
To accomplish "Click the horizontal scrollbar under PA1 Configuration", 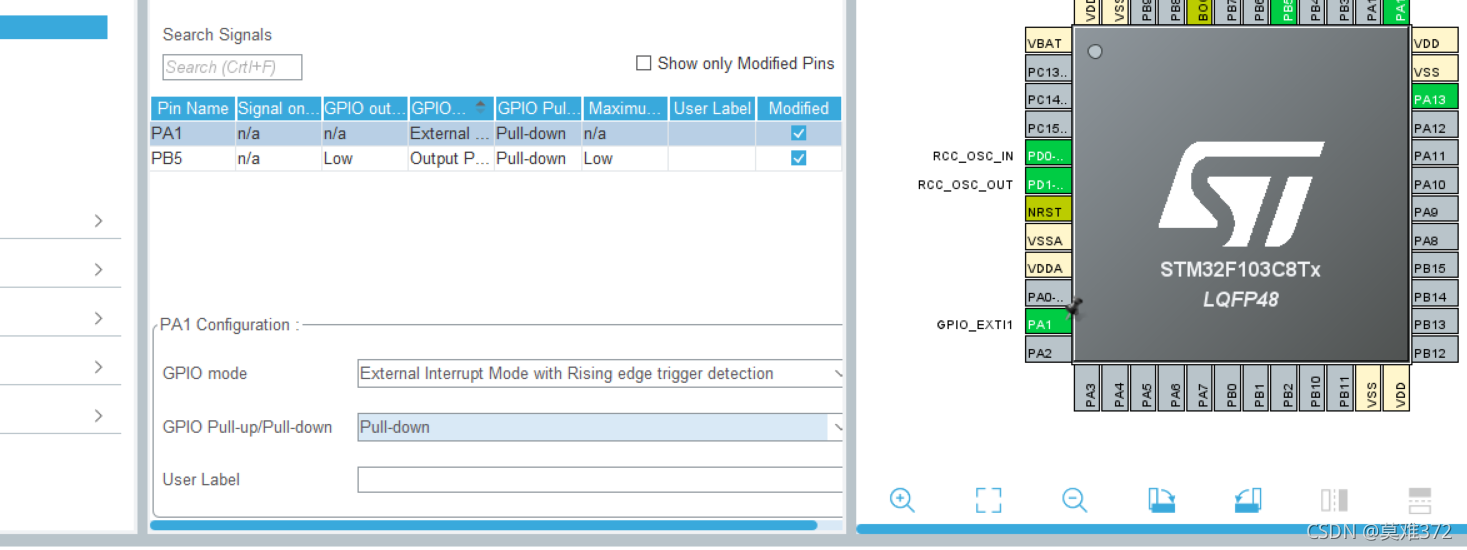I will click(x=484, y=525).
